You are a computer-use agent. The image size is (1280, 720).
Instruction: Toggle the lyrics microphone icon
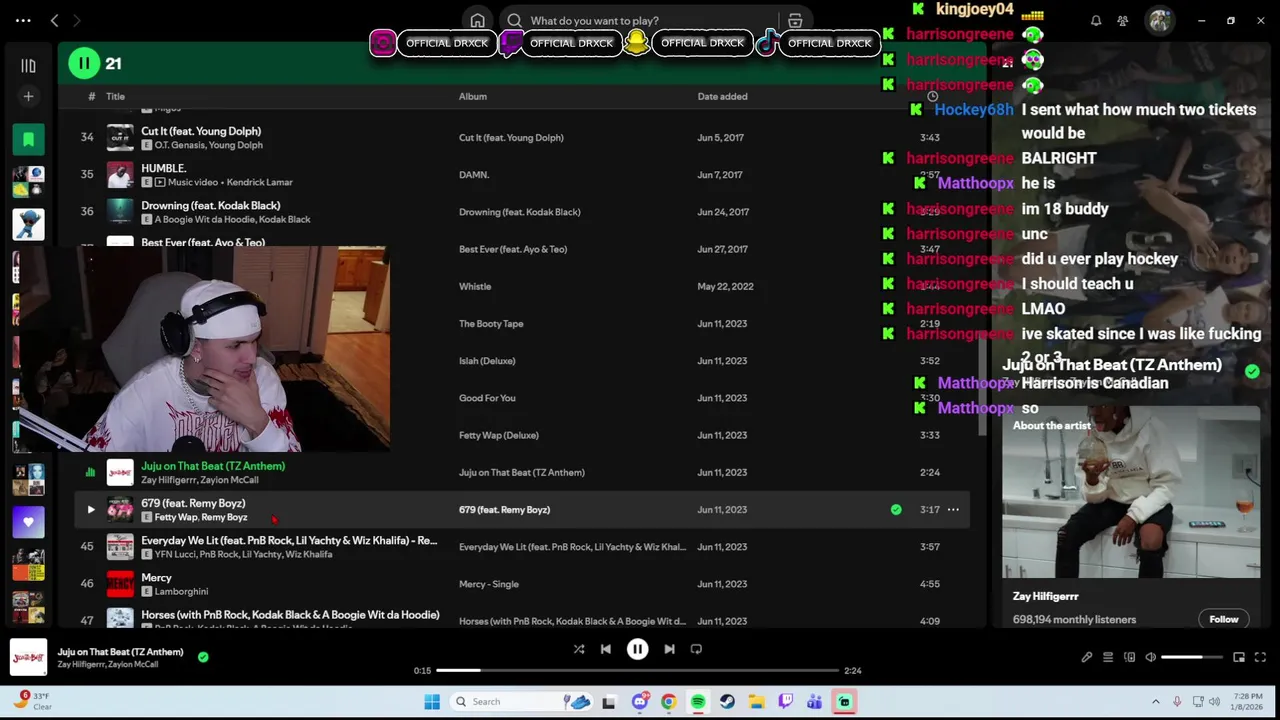(1087, 657)
